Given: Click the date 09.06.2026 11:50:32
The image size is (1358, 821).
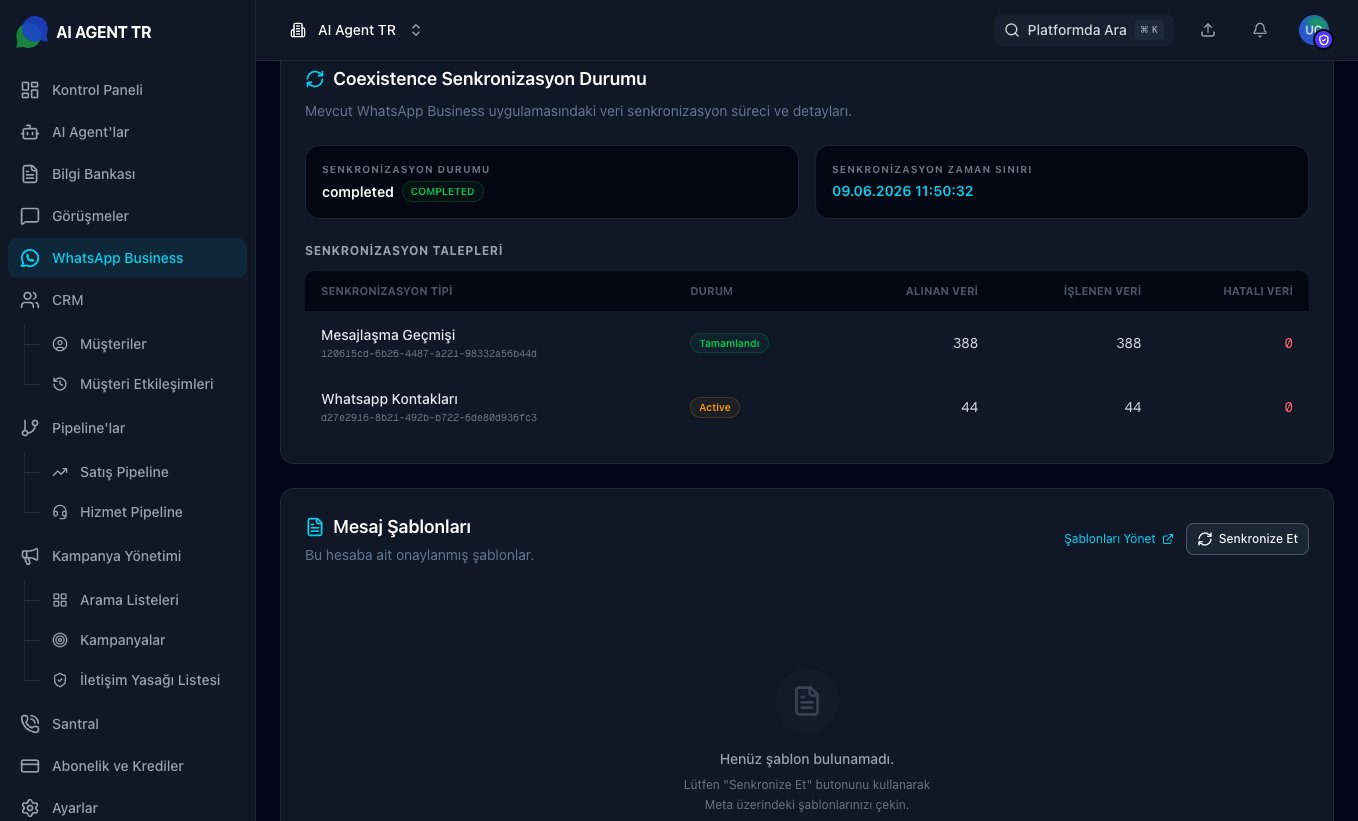Looking at the screenshot, I should pyautogui.click(x=902, y=191).
